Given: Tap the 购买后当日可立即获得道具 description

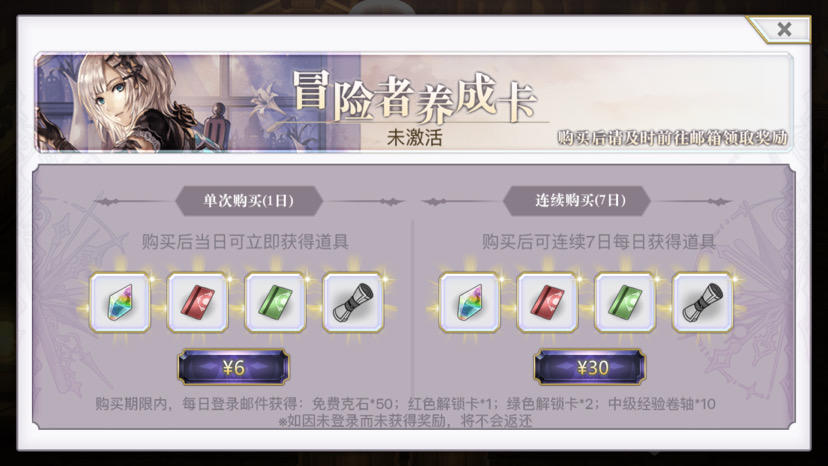Looking at the screenshot, I should (245, 242).
